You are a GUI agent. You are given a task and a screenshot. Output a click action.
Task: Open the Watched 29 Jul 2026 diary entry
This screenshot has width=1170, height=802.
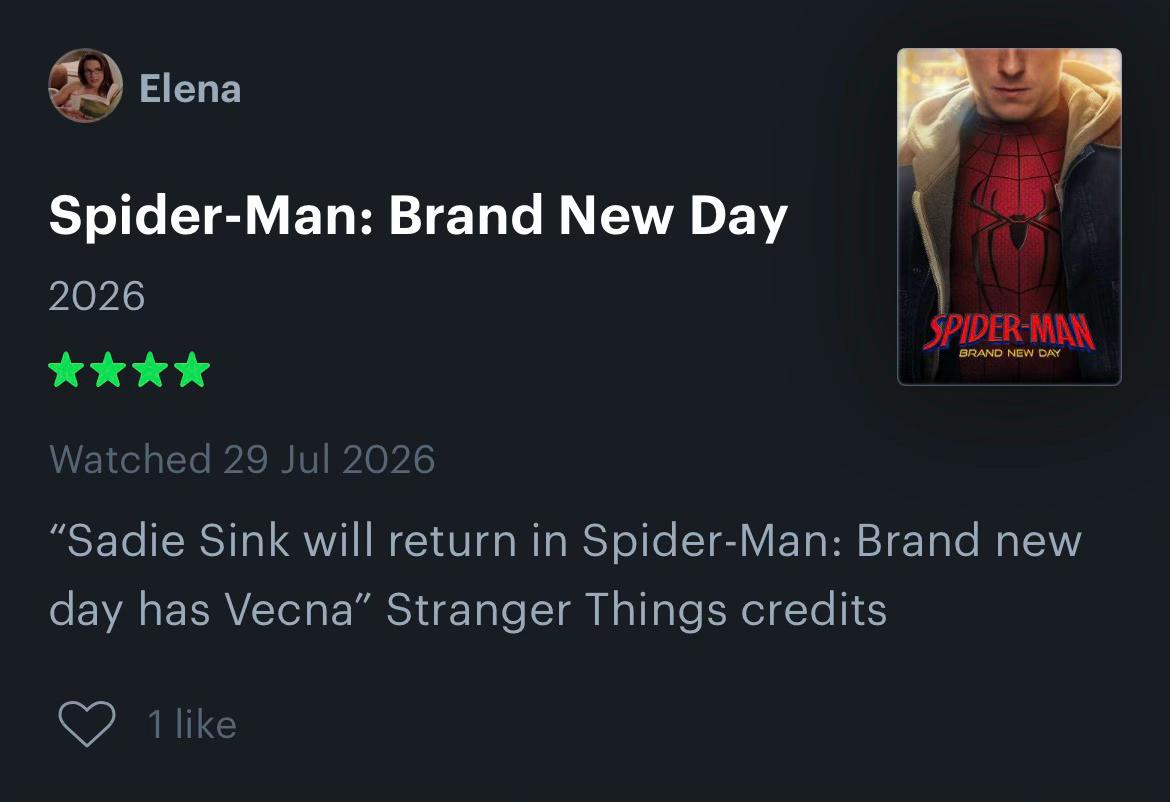242,459
